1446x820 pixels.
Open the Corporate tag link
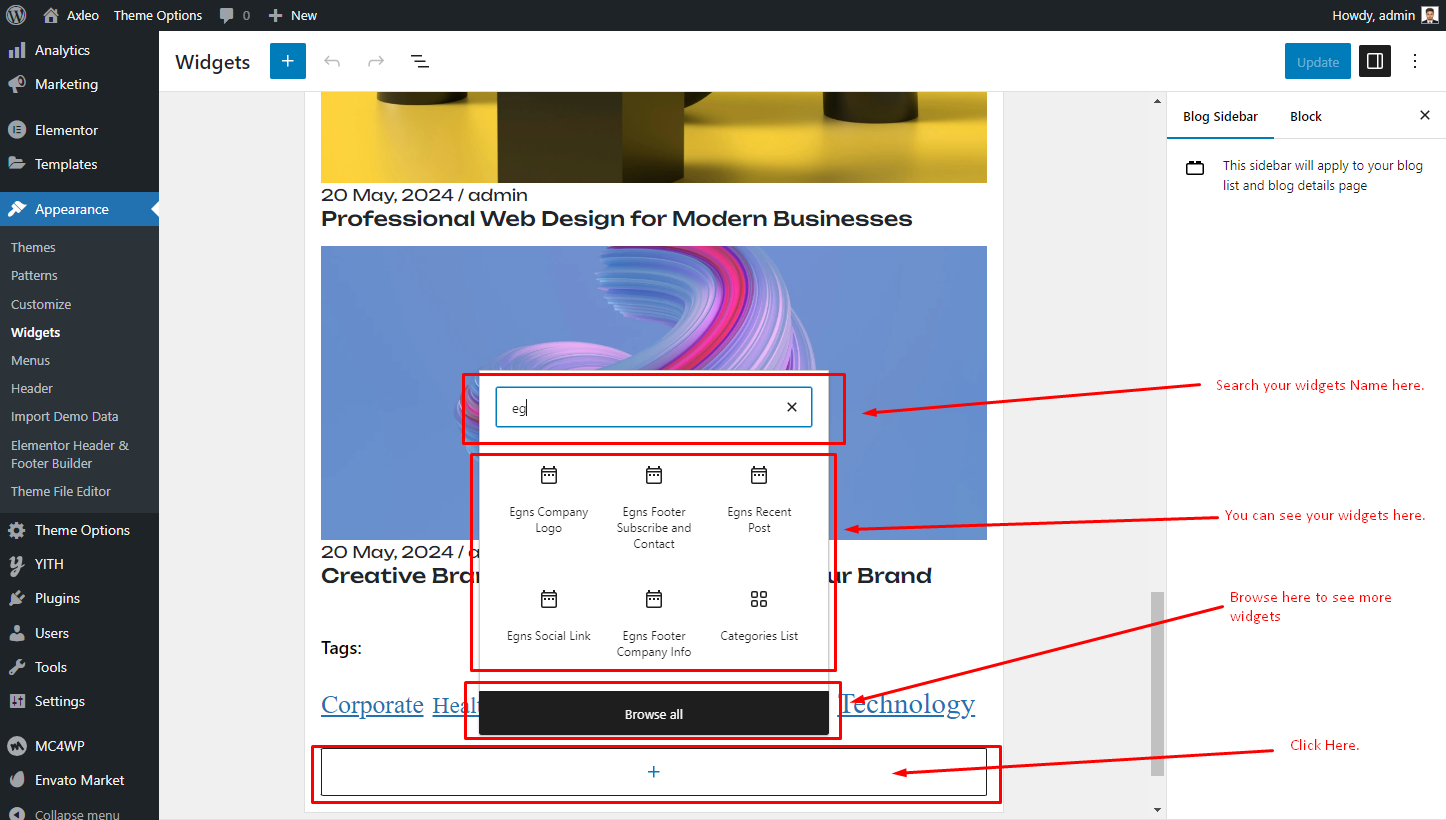pos(372,705)
